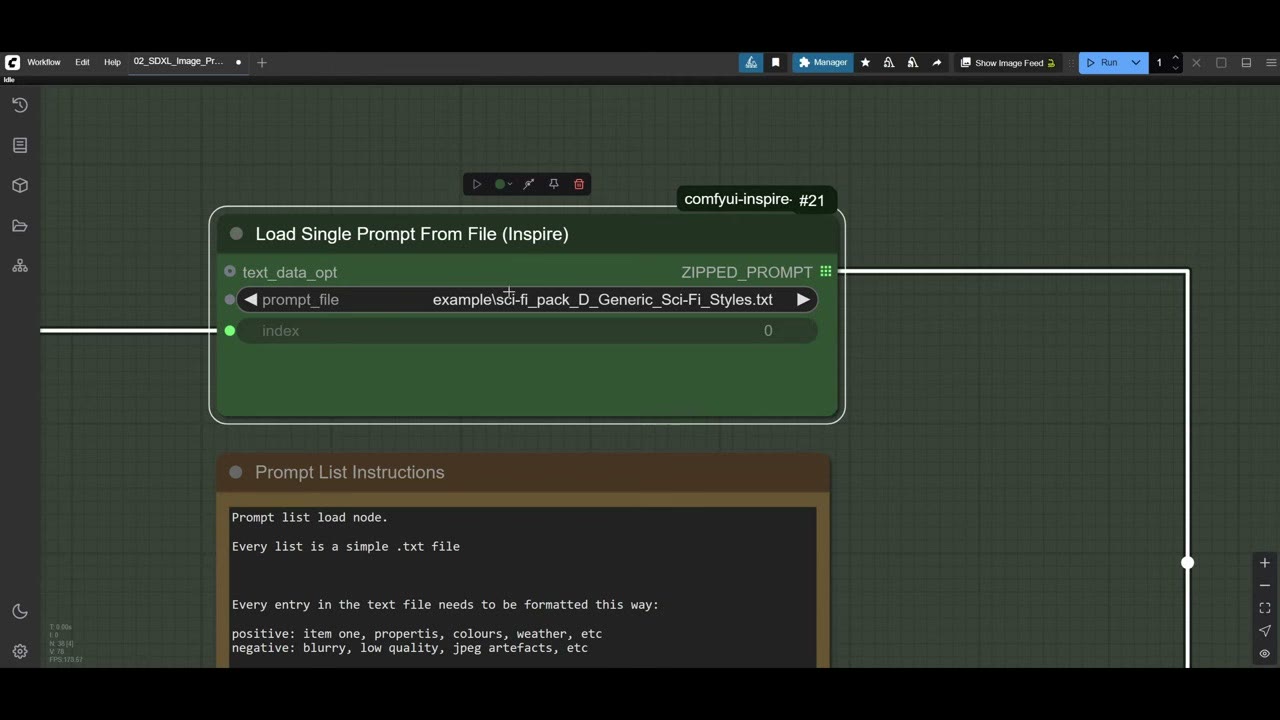Expand the Run options dropdown arrow
The width and height of the screenshot is (1280, 720).
pos(1136,62)
